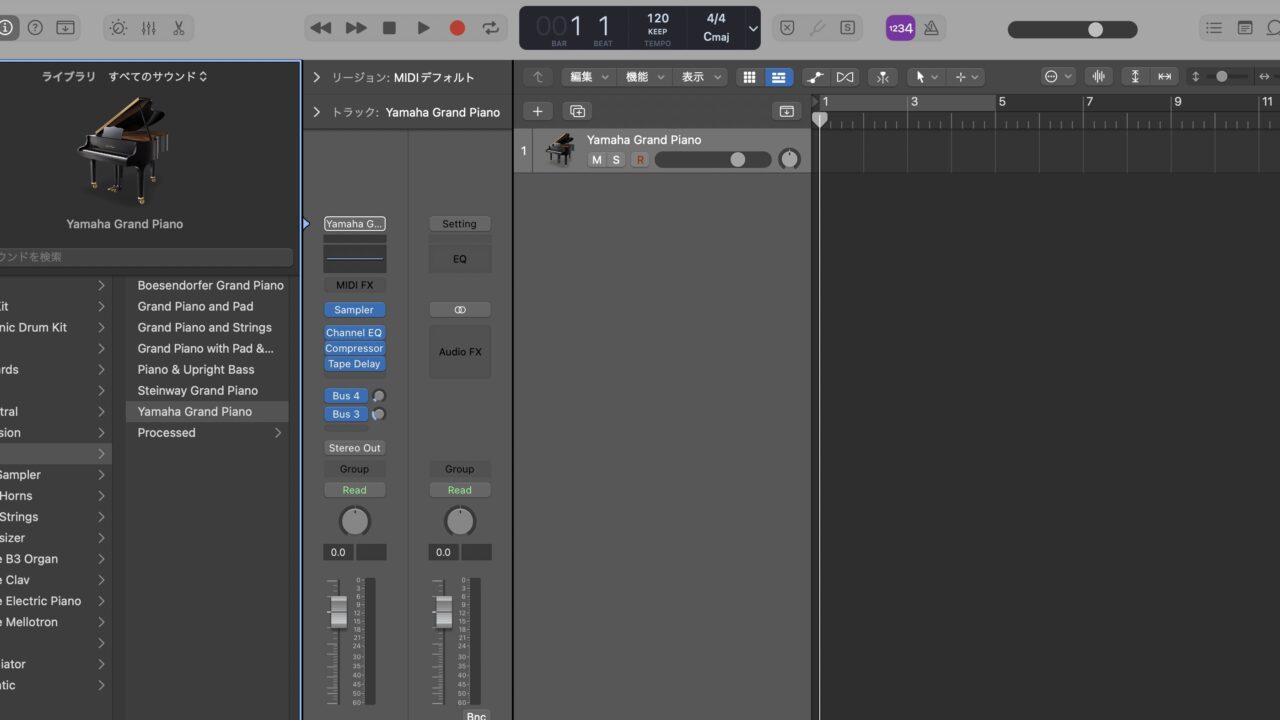
Task: Click the Replace mode X icon
Action: coord(787,28)
